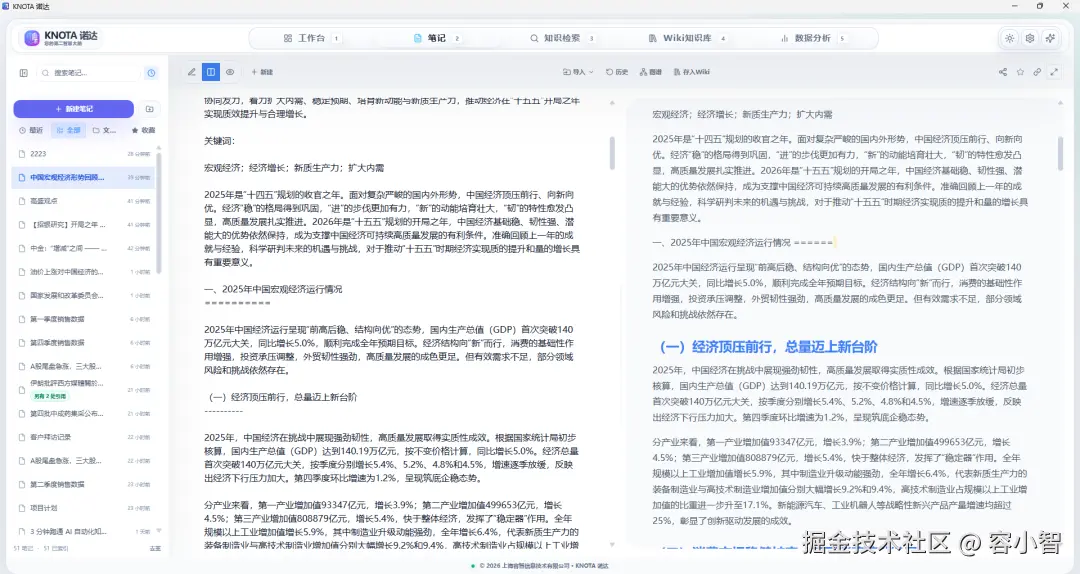Filter notes by the folder tab 文…
The image size is (1080, 574).
coord(105,130)
